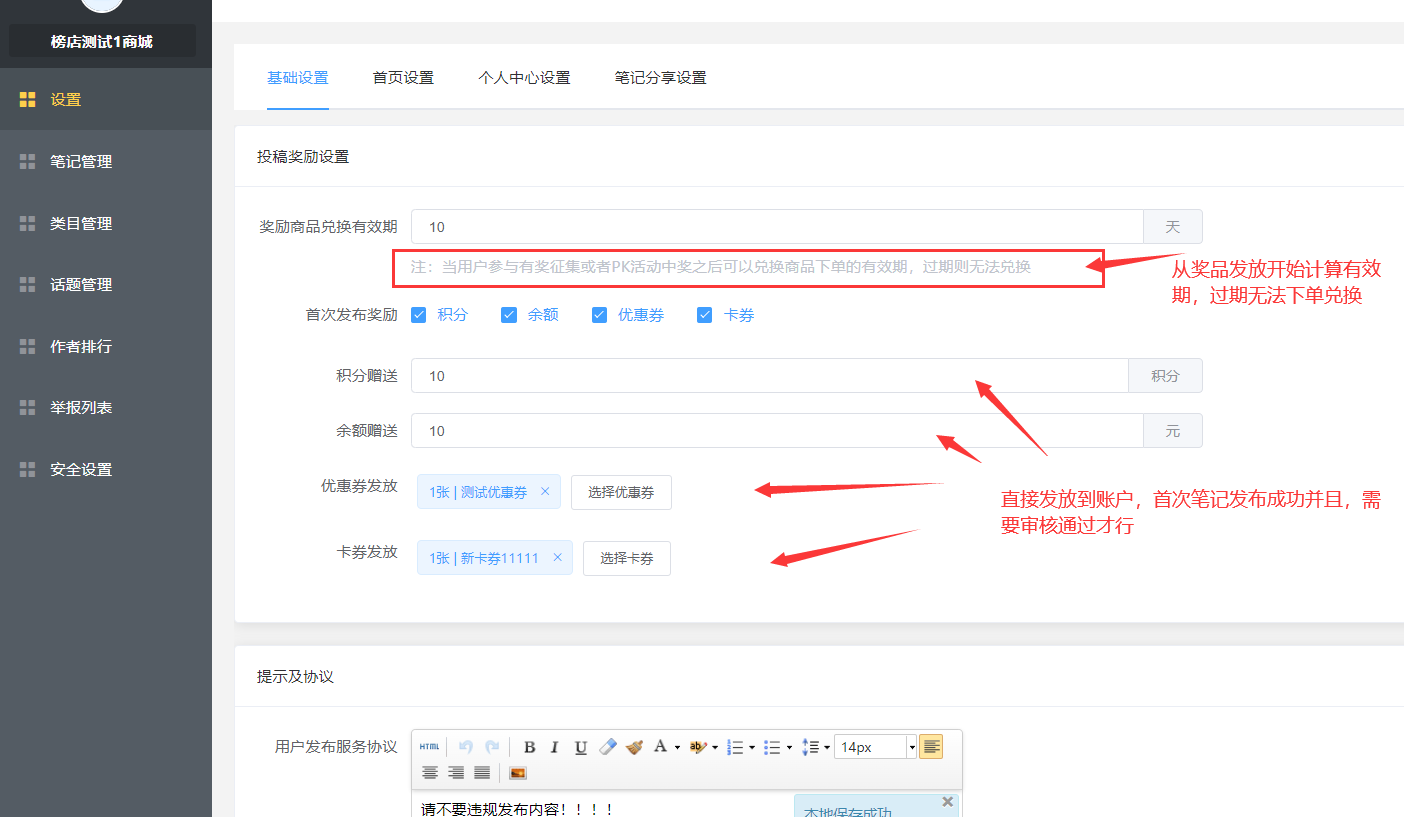Screen dimensions: 1404x817
Task: Switch to the 基础设置 tab
Action: (297, 77)
